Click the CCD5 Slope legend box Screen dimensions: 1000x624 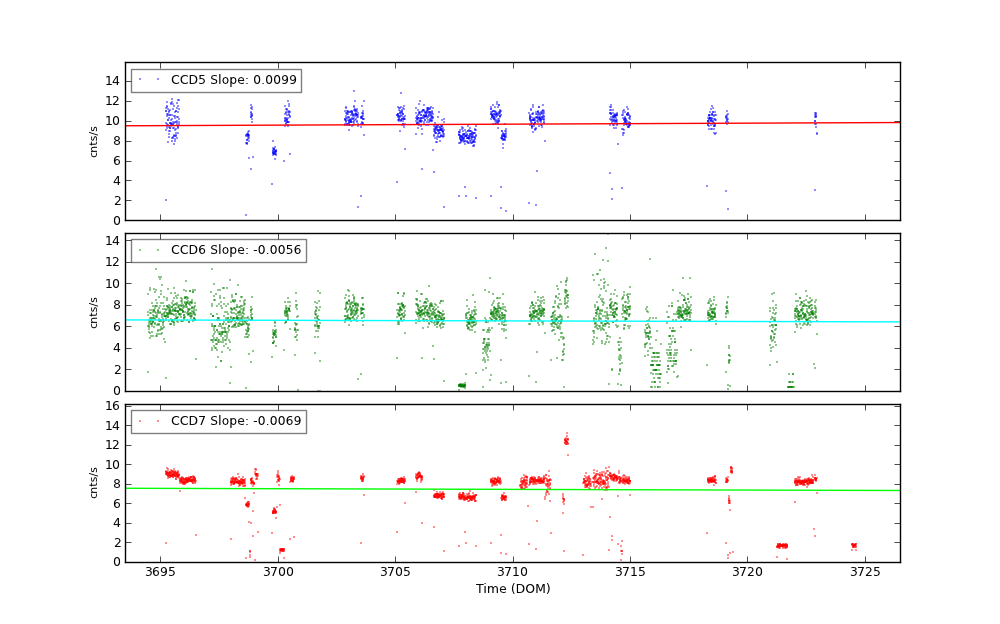point(216,80)
